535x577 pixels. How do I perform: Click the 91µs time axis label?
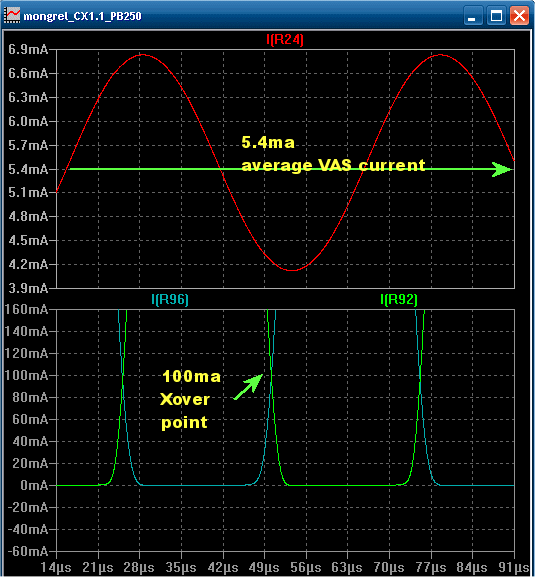point(514,567)
